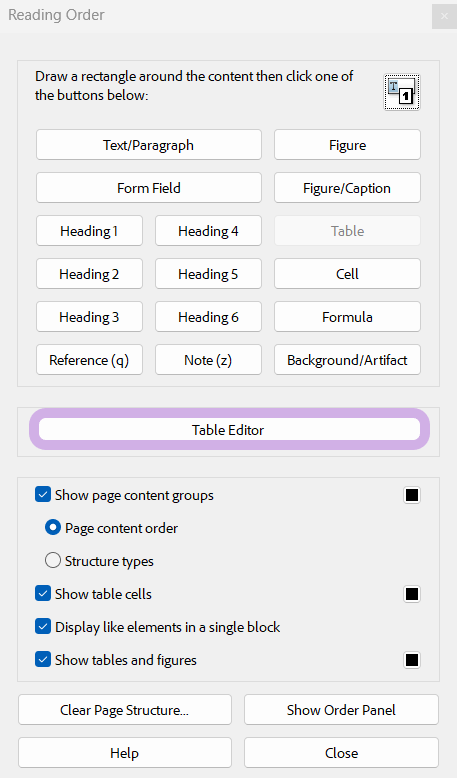The image size is (457, 778).
Task: Apply Heading 1 tag
Action: click(x=89, y=231)
